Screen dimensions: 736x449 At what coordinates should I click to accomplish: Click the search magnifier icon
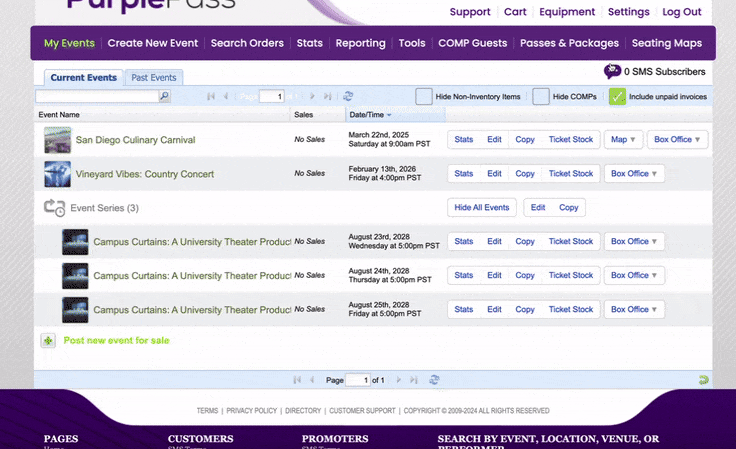click(165, 97)
